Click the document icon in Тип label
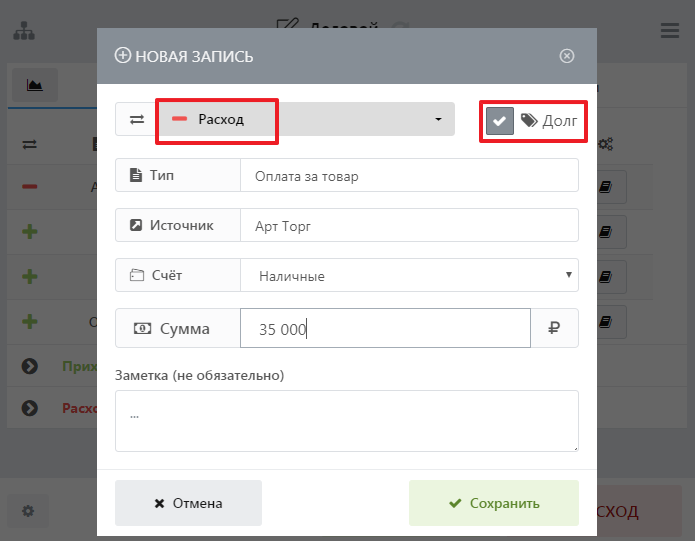Screen dimensions: 695x541 [136, 175]
